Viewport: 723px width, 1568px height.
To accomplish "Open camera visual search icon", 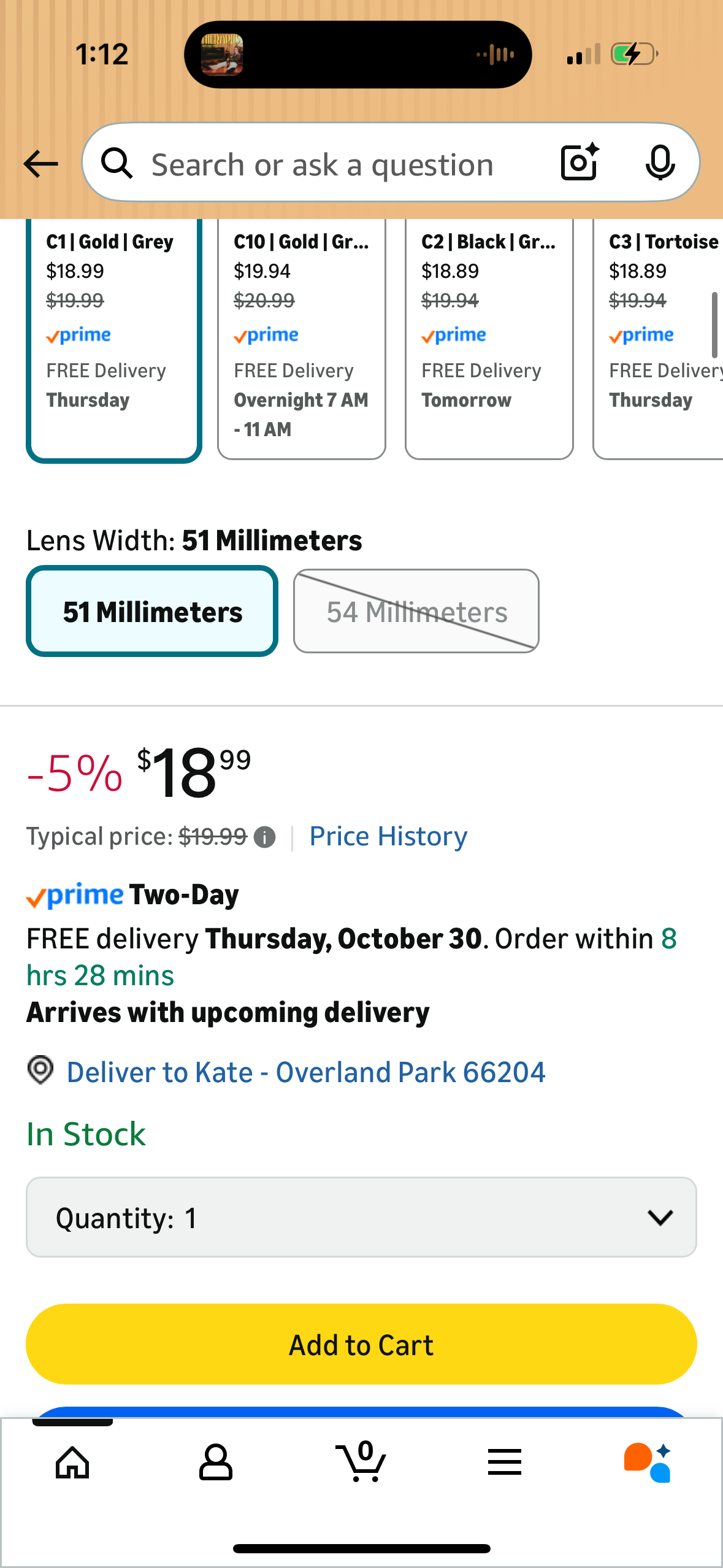I will pyautogui.click(x=579, y=163).
